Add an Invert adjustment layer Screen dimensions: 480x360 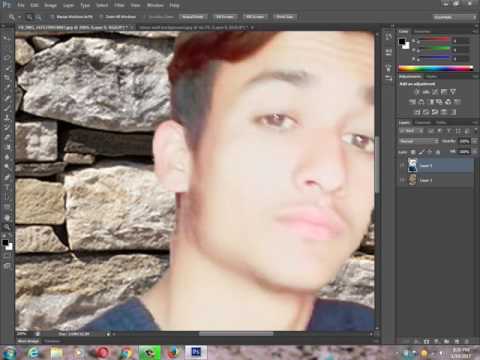click(417, 112)
